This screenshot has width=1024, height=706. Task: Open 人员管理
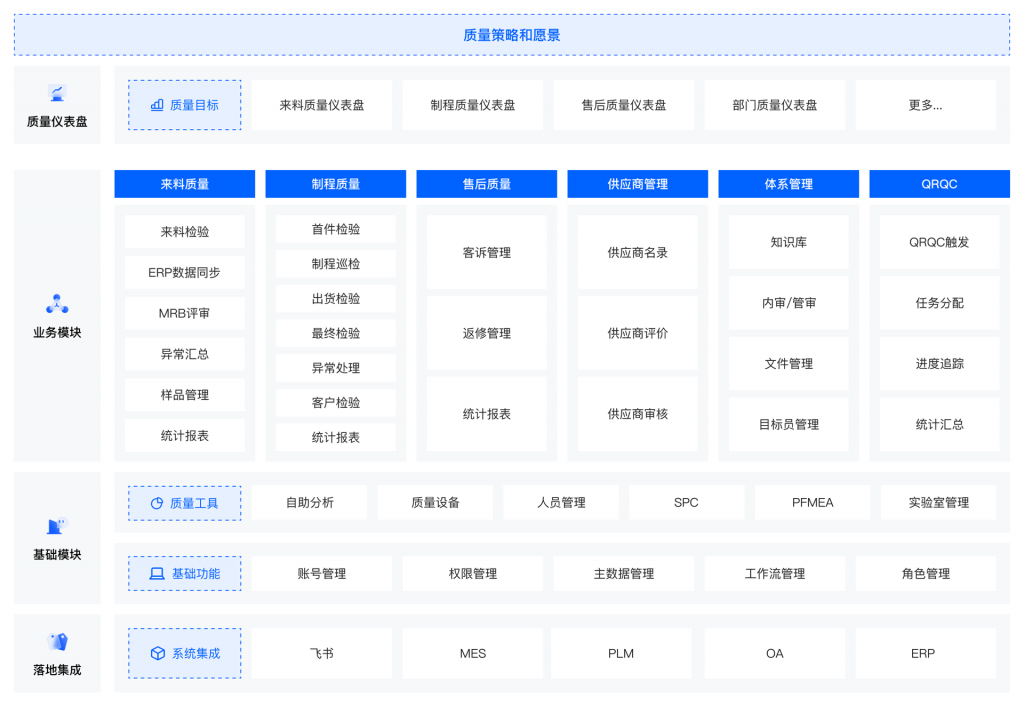pos(561,502)
